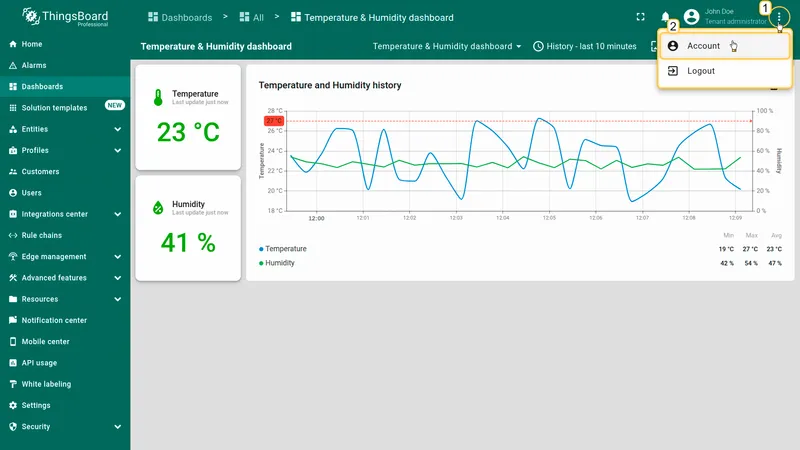Open Notification center

65,320
